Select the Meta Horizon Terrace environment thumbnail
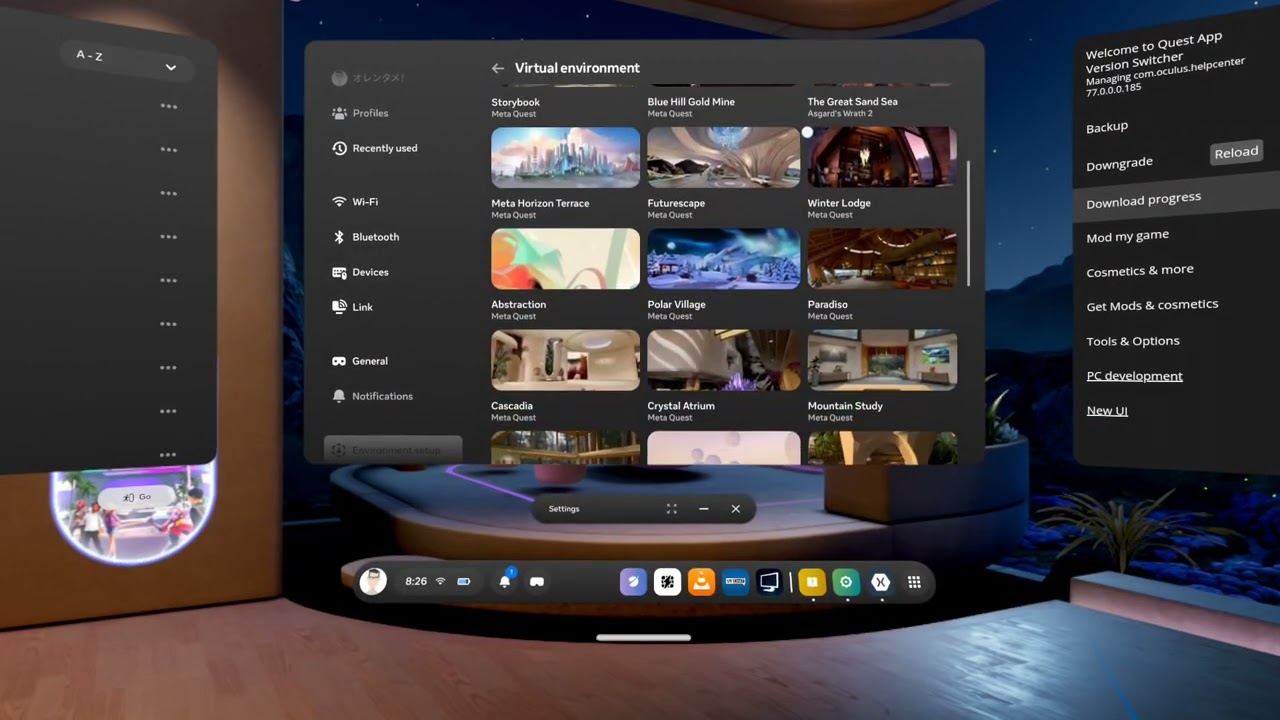Image resolution: width=1280 pixels, height=720 pixels. point(565,157)
